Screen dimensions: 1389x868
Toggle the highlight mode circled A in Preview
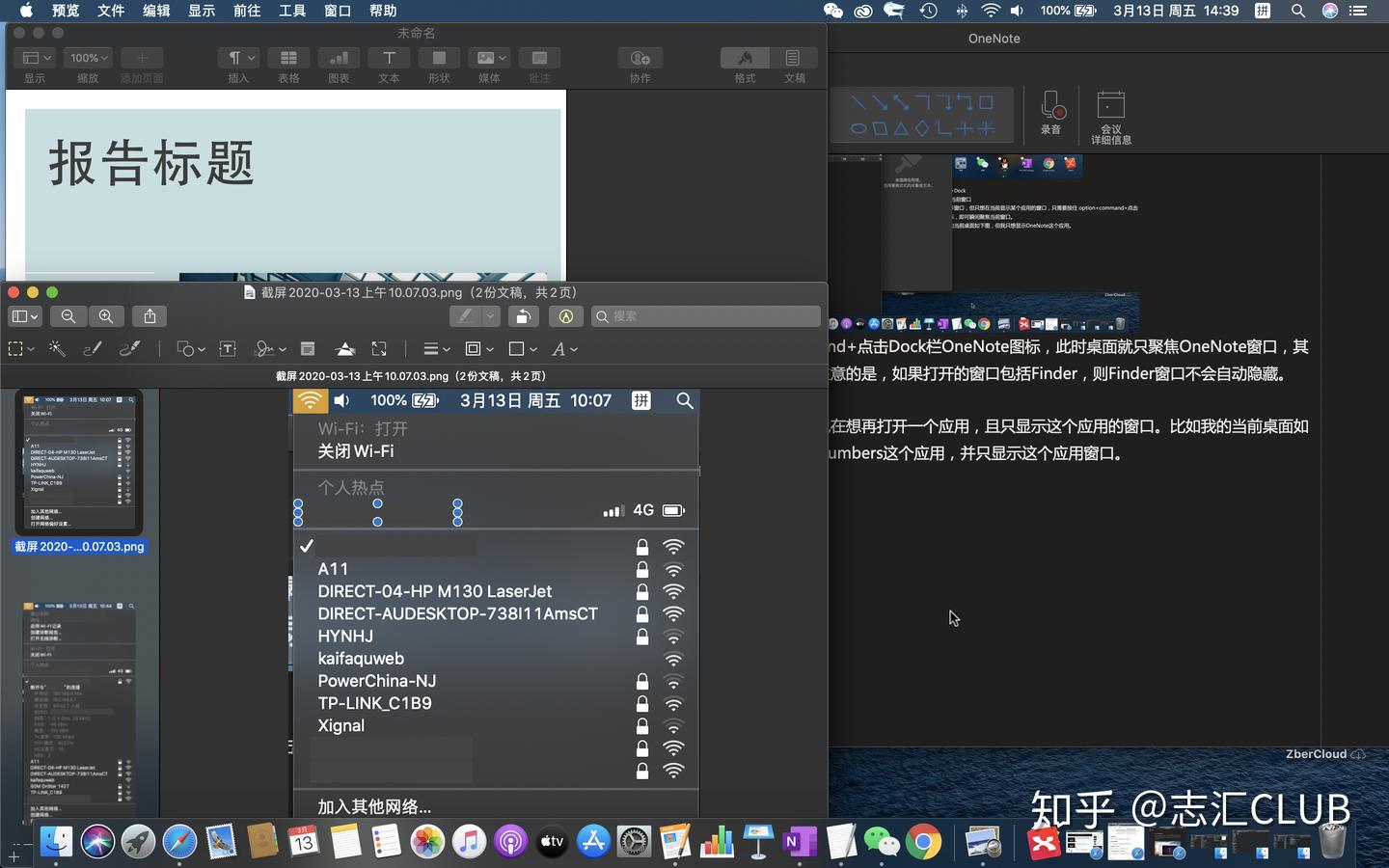(x=566, y=315)
